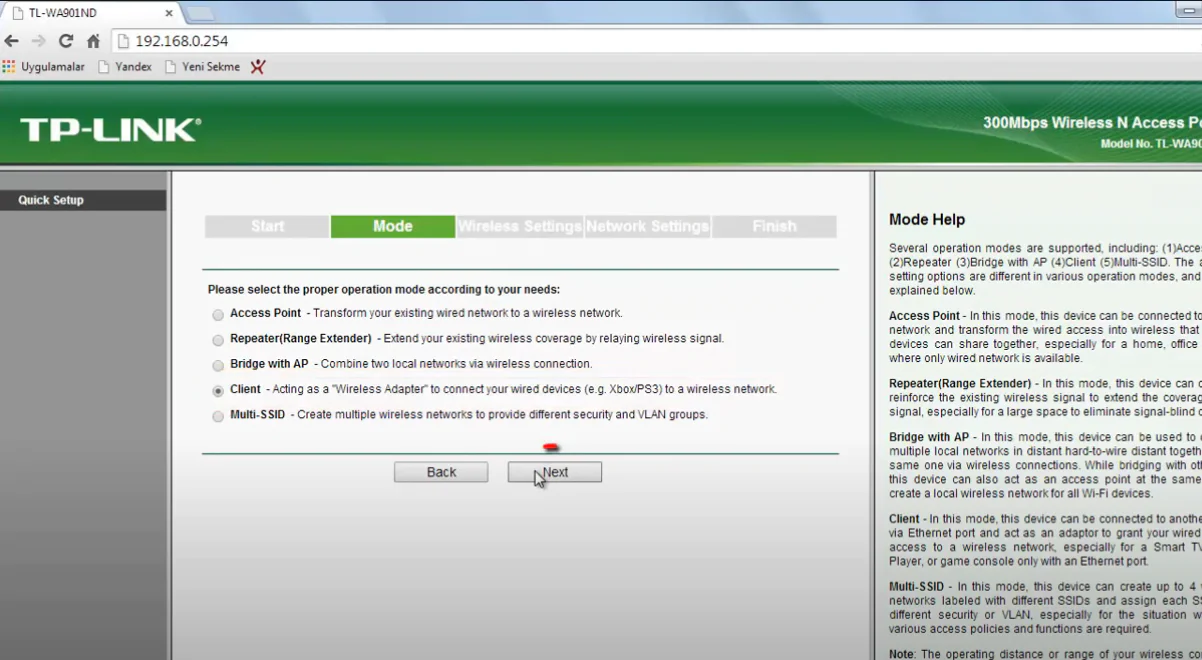Select Bridge with AP mode
The image size is (1202, 660).
[218, 365]
